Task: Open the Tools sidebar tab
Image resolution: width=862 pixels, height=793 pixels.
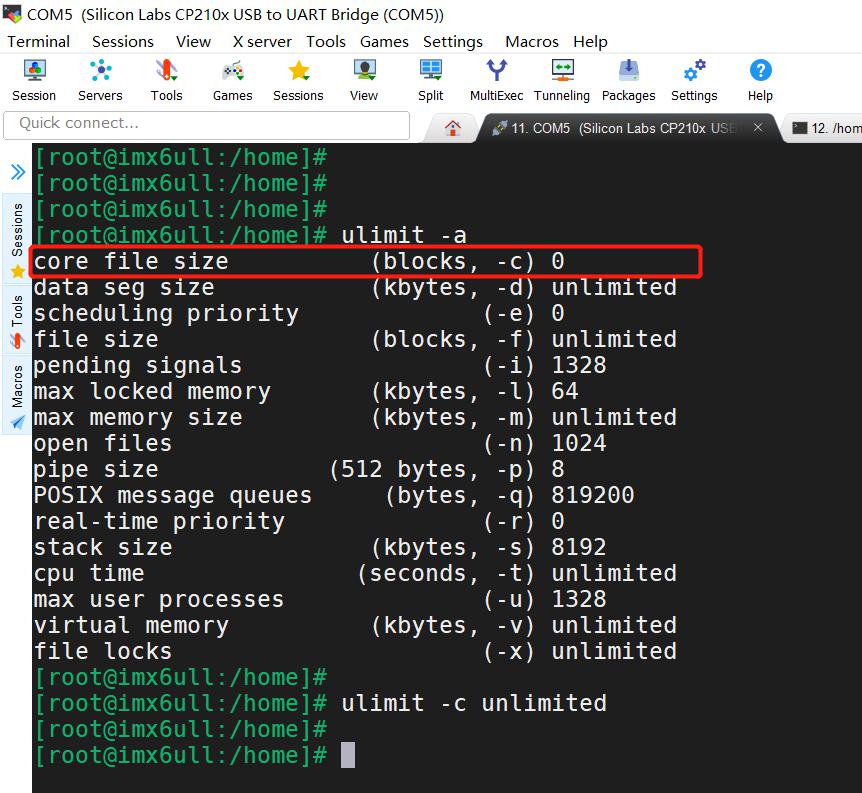Action: 17,321
